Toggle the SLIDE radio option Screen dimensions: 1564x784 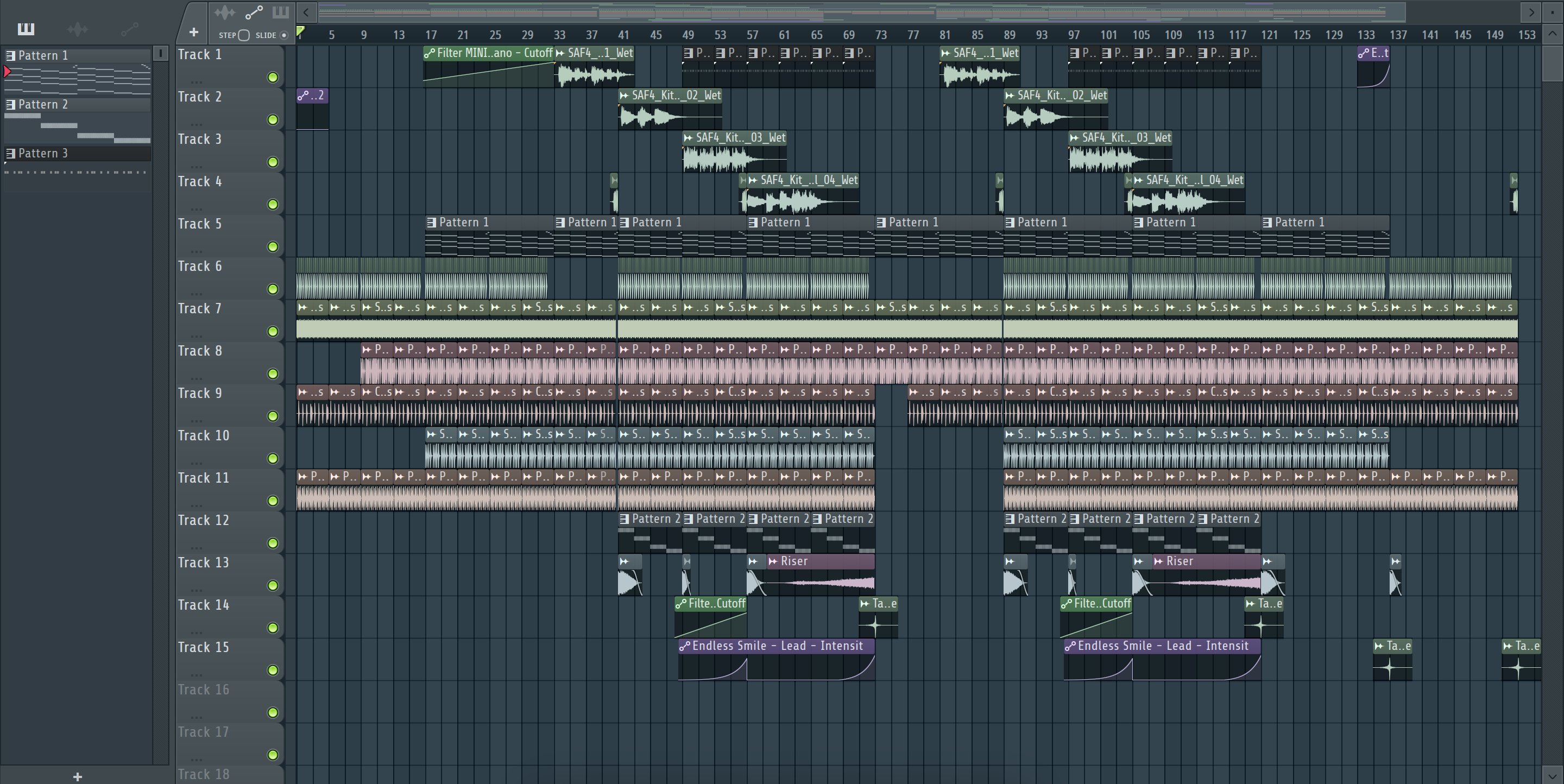283,35
